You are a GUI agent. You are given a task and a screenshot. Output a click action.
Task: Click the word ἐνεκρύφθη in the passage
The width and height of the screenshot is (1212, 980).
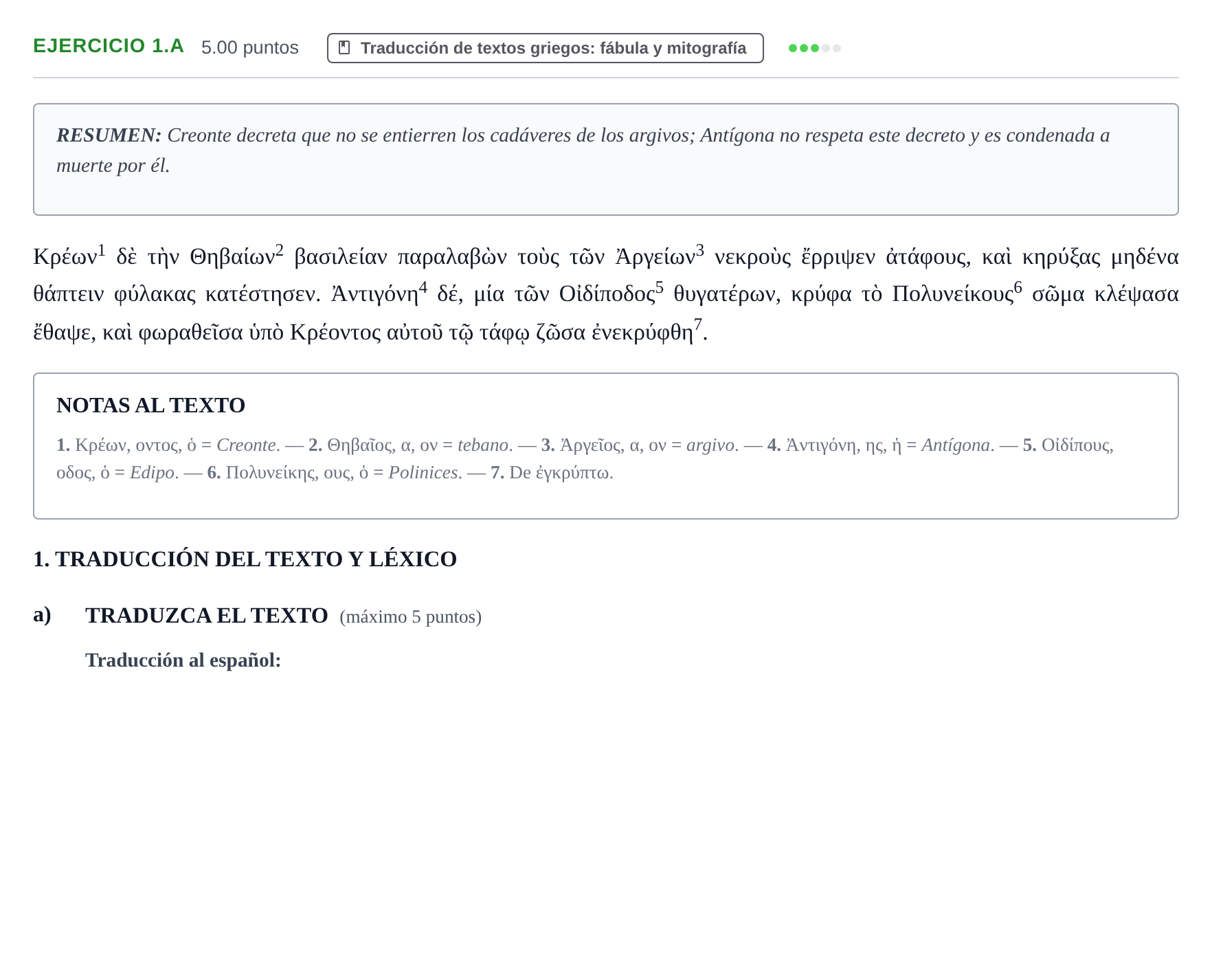pyautogui.click(x=642, y=333)
